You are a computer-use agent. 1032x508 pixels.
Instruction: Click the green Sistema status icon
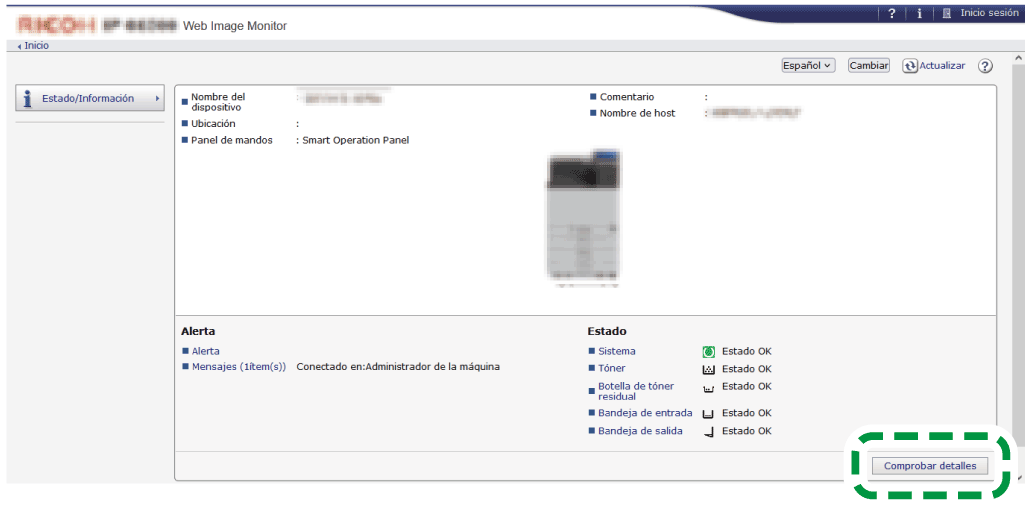pyautogui.click(x=709, y=352)
